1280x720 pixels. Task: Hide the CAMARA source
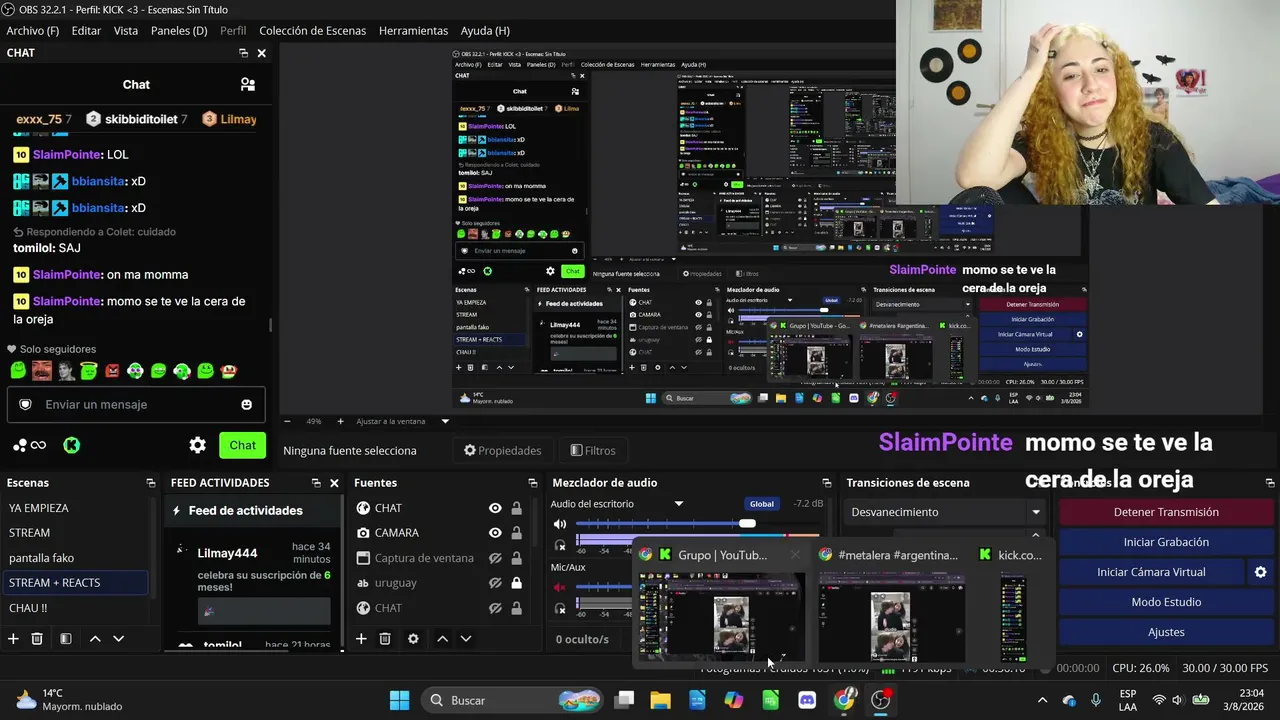495,533
